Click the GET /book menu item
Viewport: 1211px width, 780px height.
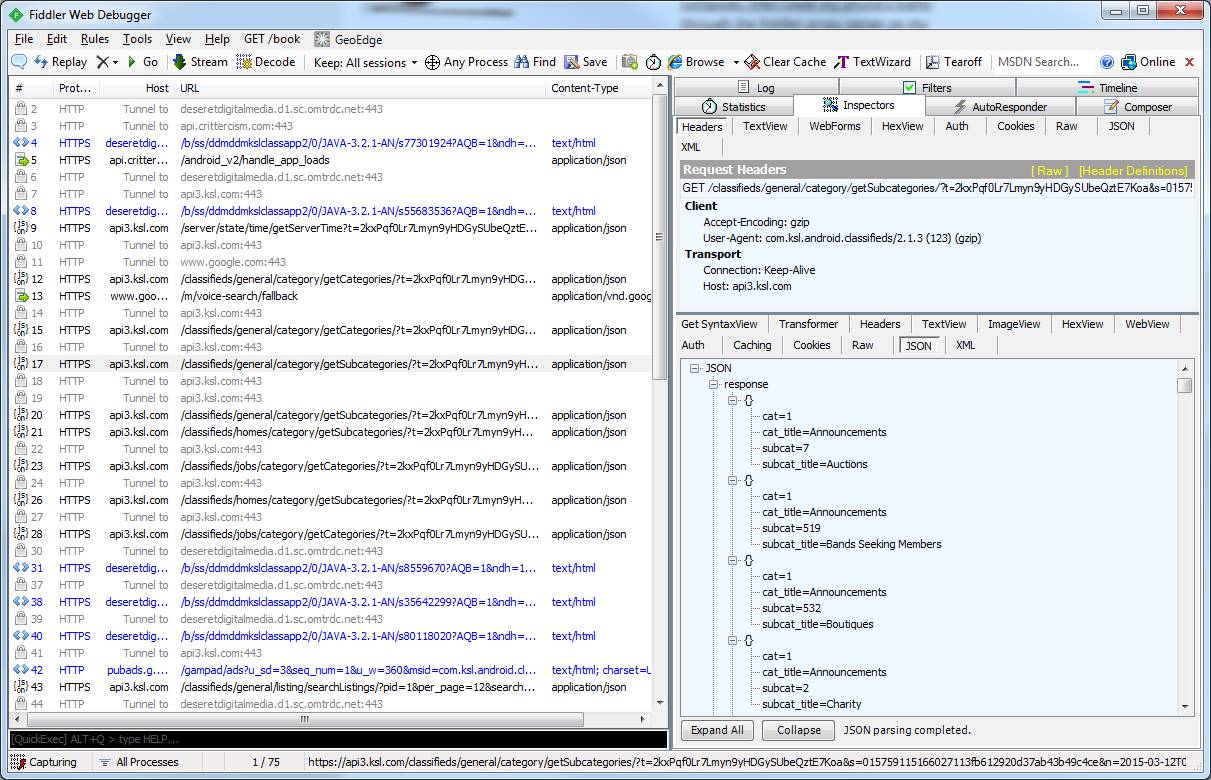pos(272,39)
